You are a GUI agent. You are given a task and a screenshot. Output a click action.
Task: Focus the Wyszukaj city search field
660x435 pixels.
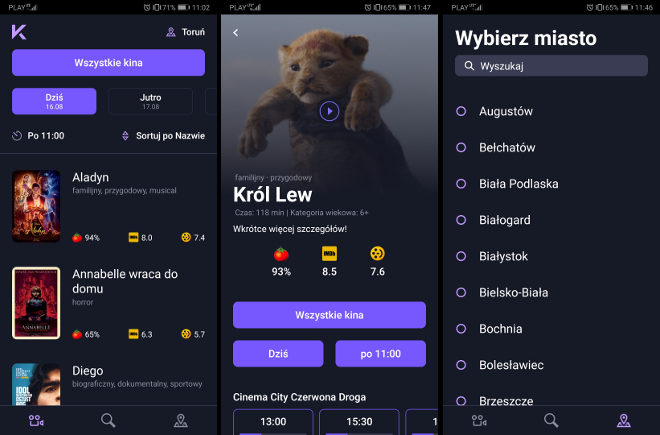(x=551, y=66)
